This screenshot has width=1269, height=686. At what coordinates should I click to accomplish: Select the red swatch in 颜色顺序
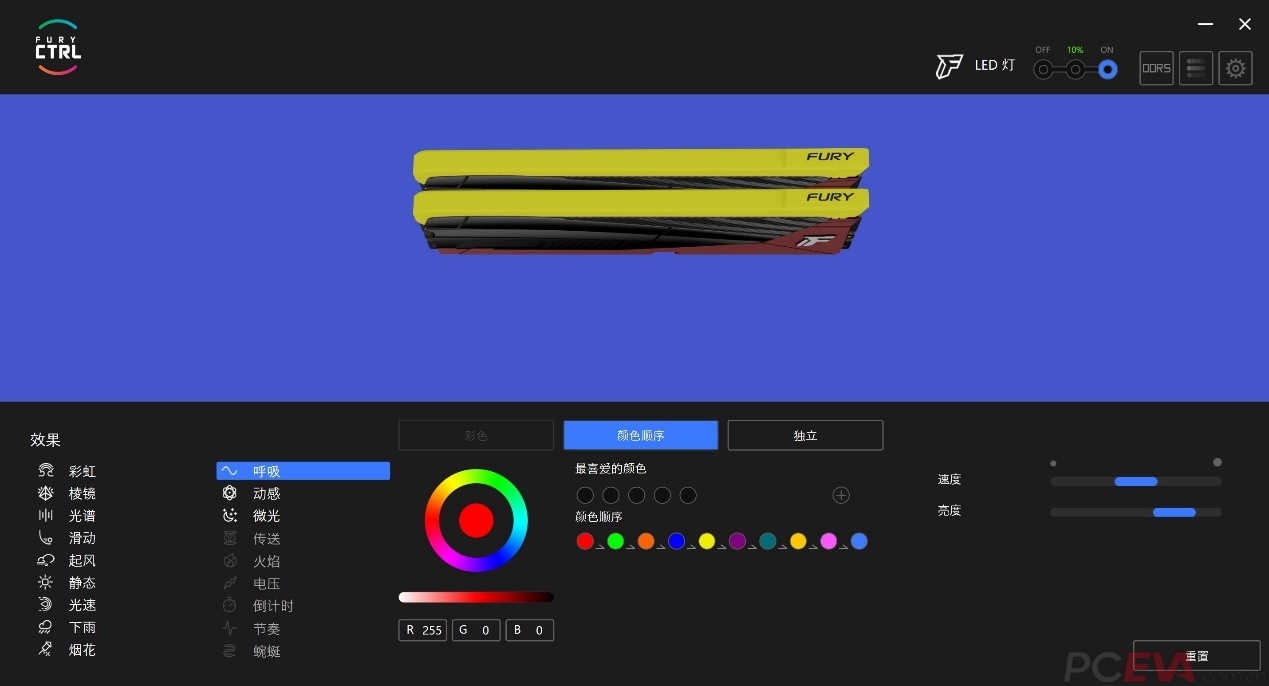[585, 541]
